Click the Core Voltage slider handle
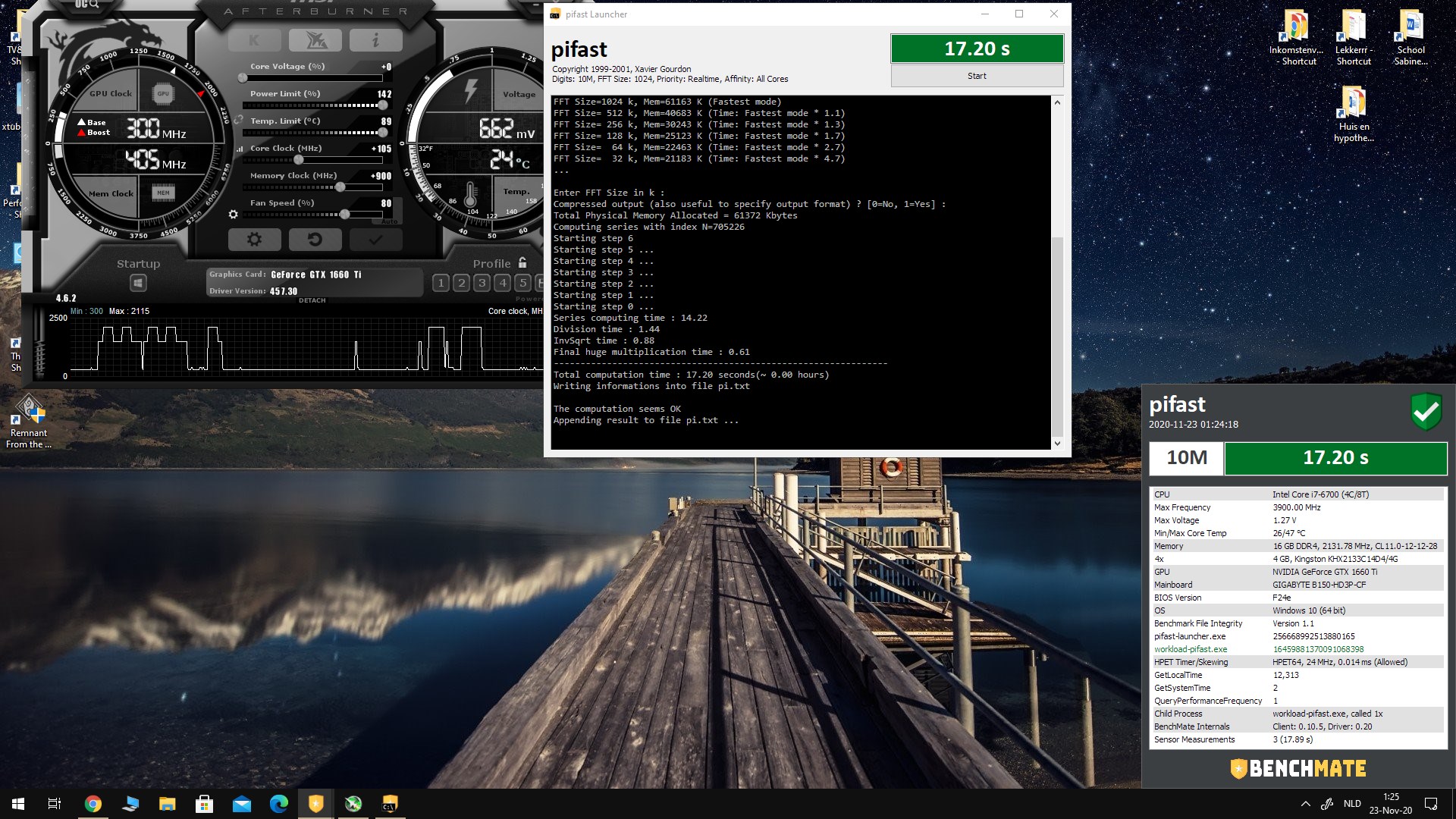The image size is (1456, 819). pos(243,78)
